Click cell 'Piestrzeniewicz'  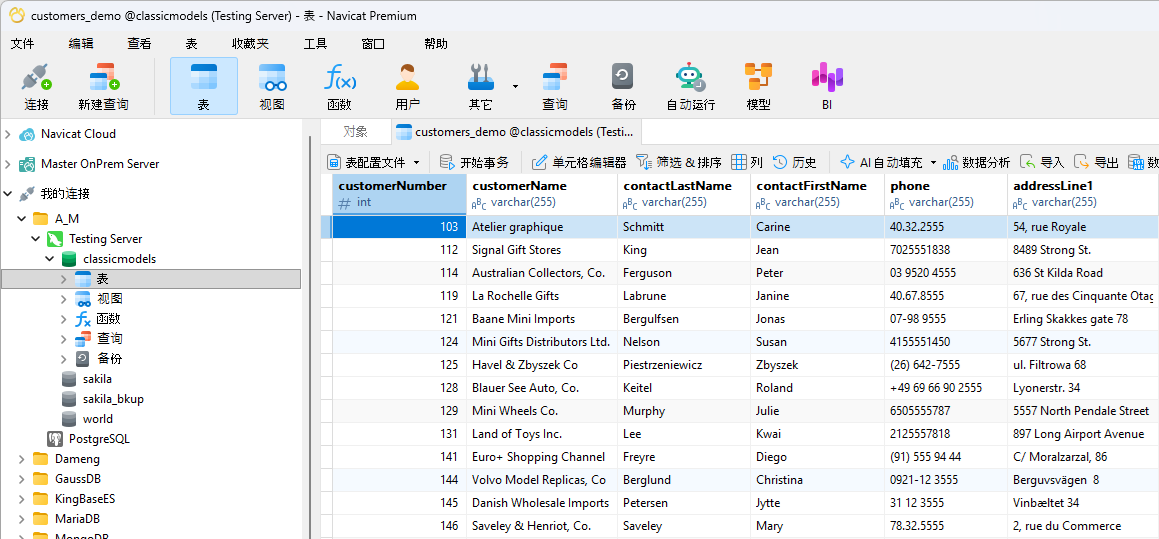[684, 365]
